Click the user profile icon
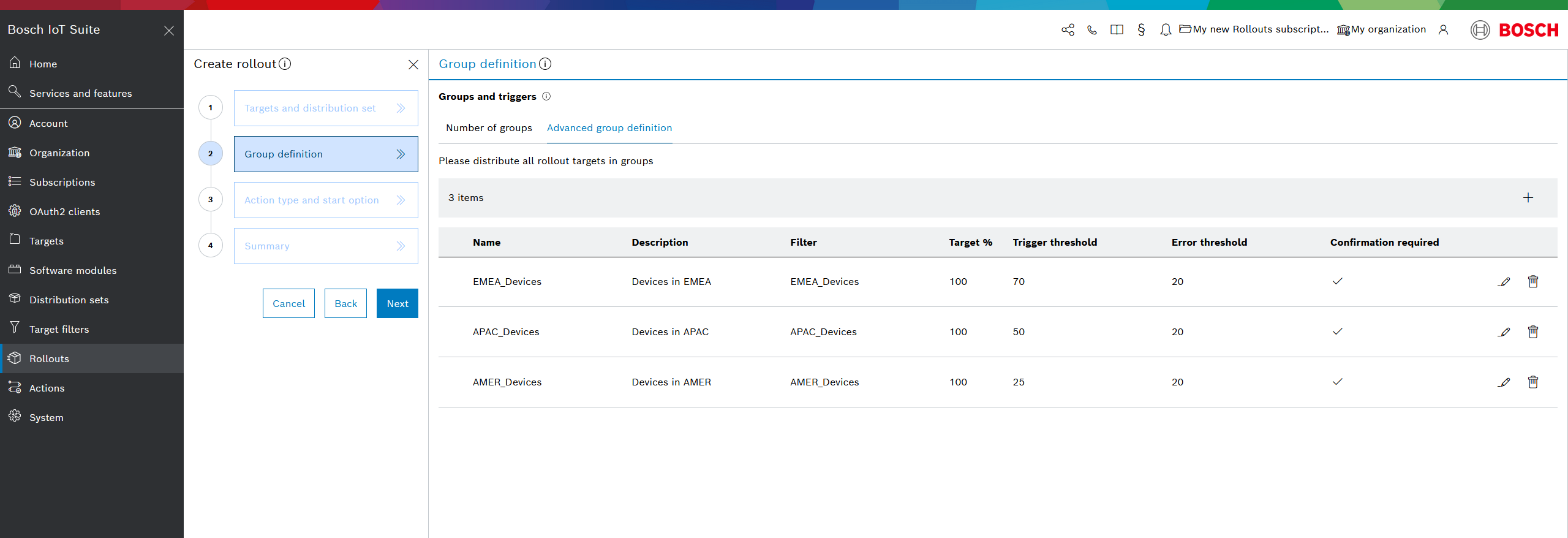Image resolution: width=1568 pixels, height=538 pixels. pos(1443,30)
